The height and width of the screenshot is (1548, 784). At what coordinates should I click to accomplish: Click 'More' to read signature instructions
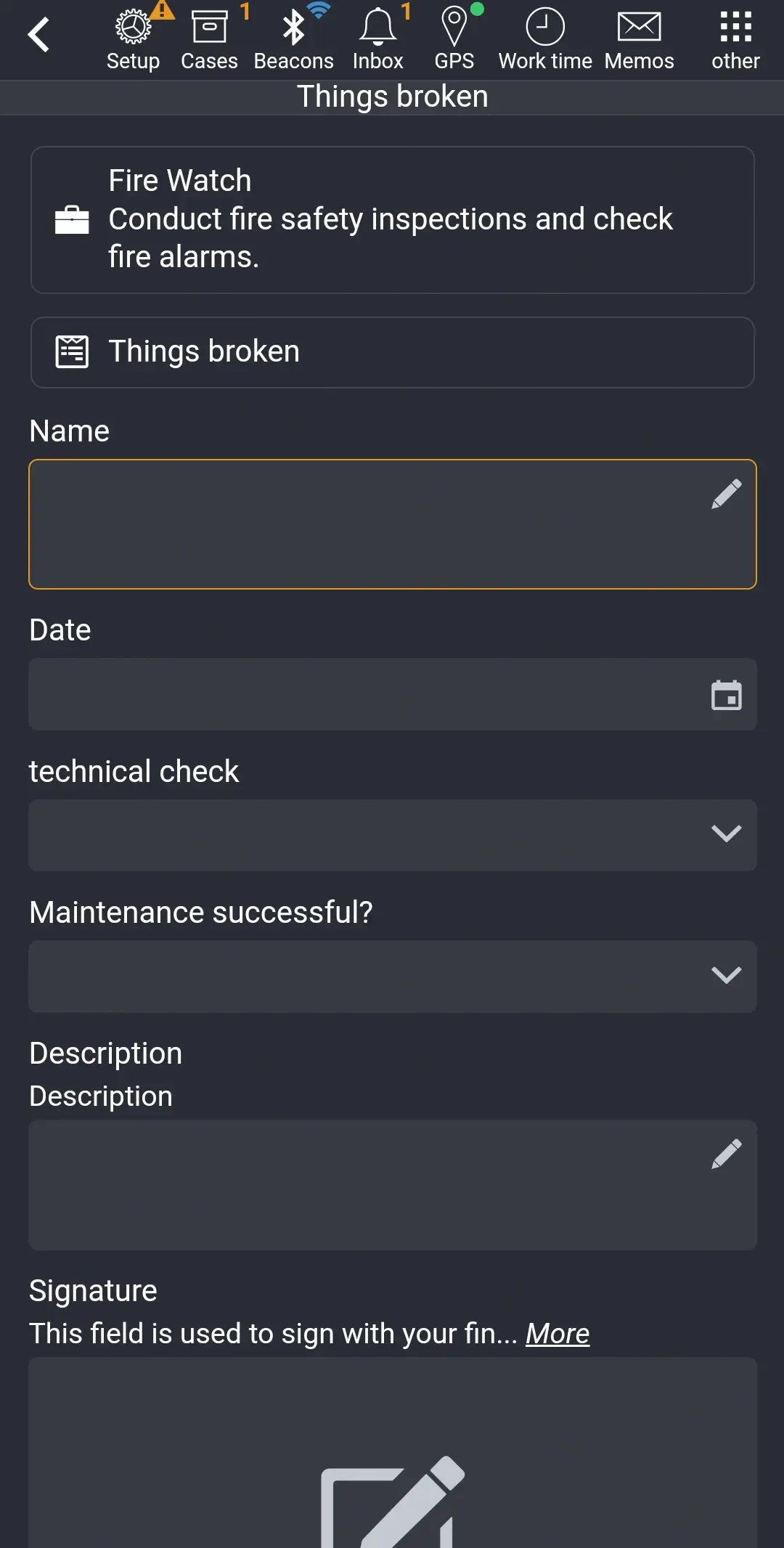[556, 1333]
